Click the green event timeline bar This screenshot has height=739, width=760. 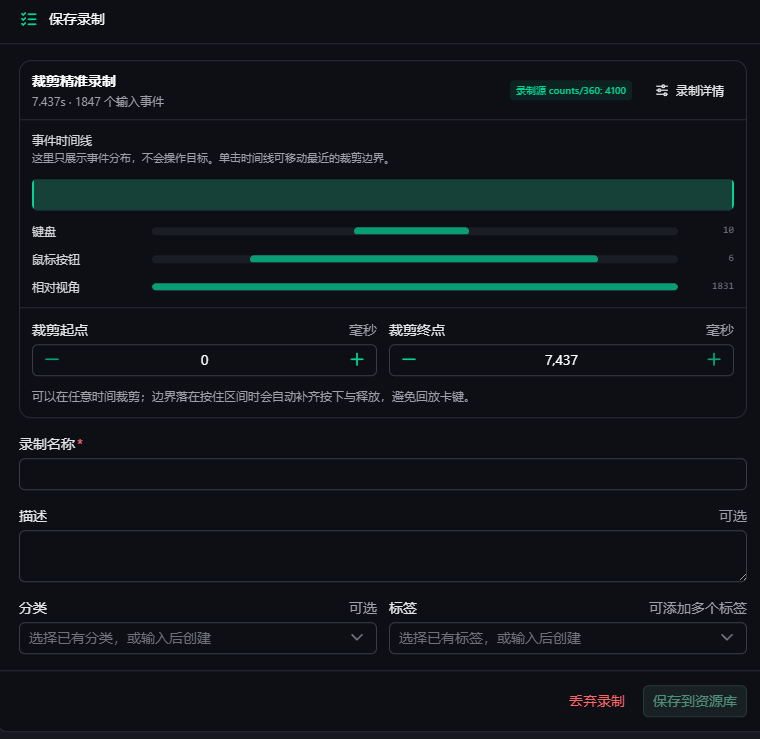[x=383, y=195]
